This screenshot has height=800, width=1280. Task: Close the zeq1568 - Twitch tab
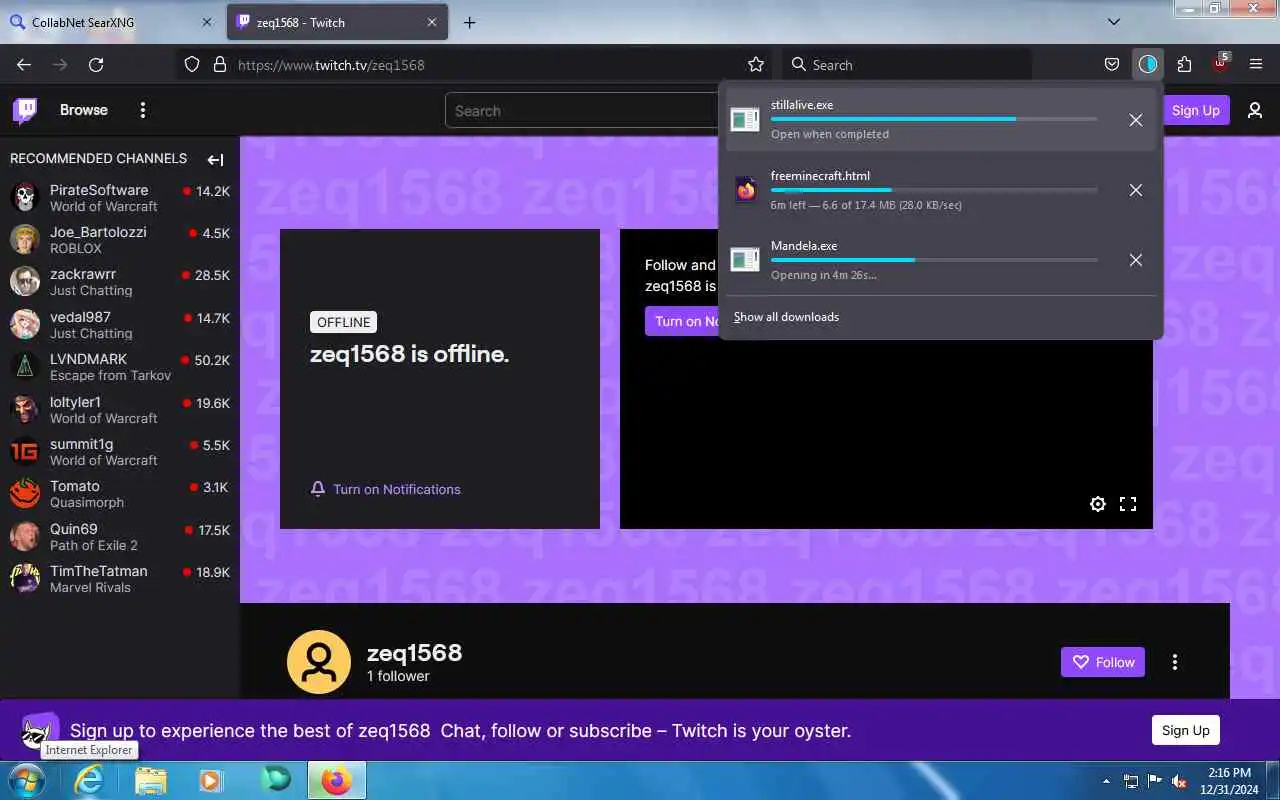pos(432,22)
